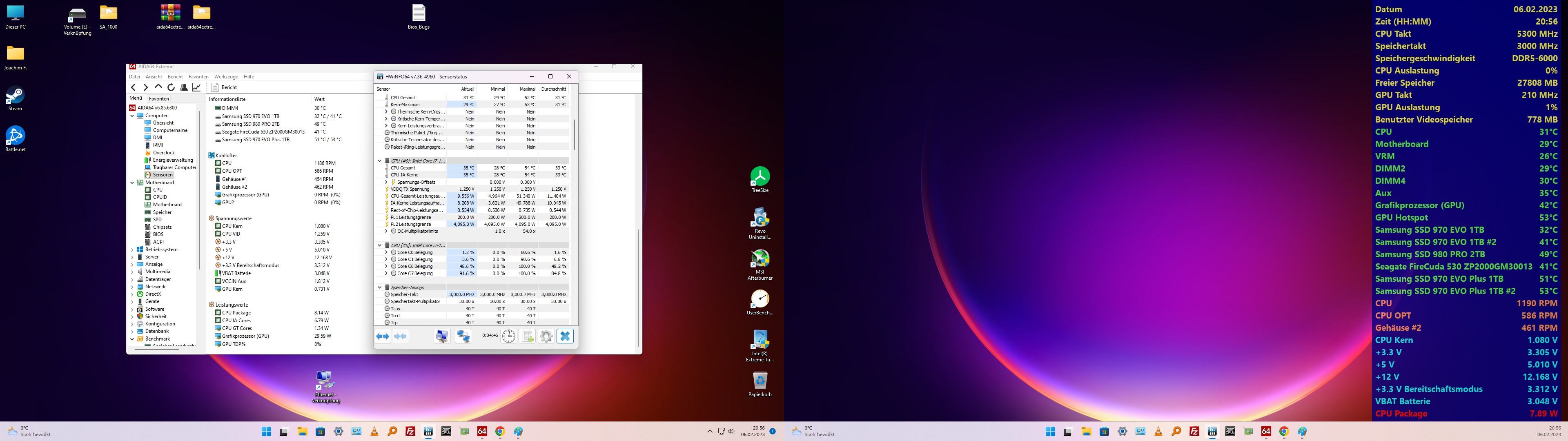Click the AIDA64 back navigation arrow
The width and height of the screenshot is (1568, 441).
point(133,88)
